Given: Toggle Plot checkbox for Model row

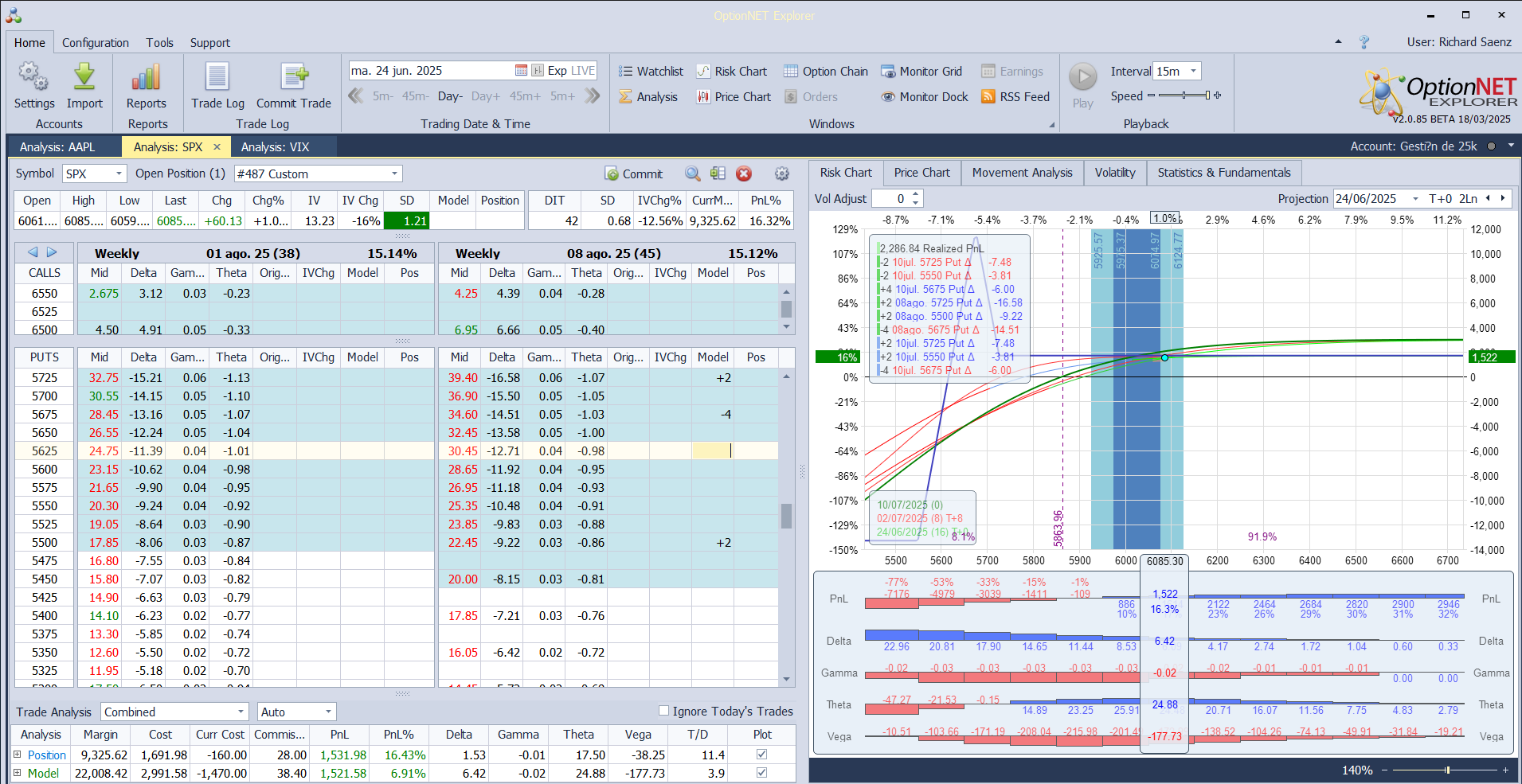Looking at the screenshot, I should click(762, 773).
